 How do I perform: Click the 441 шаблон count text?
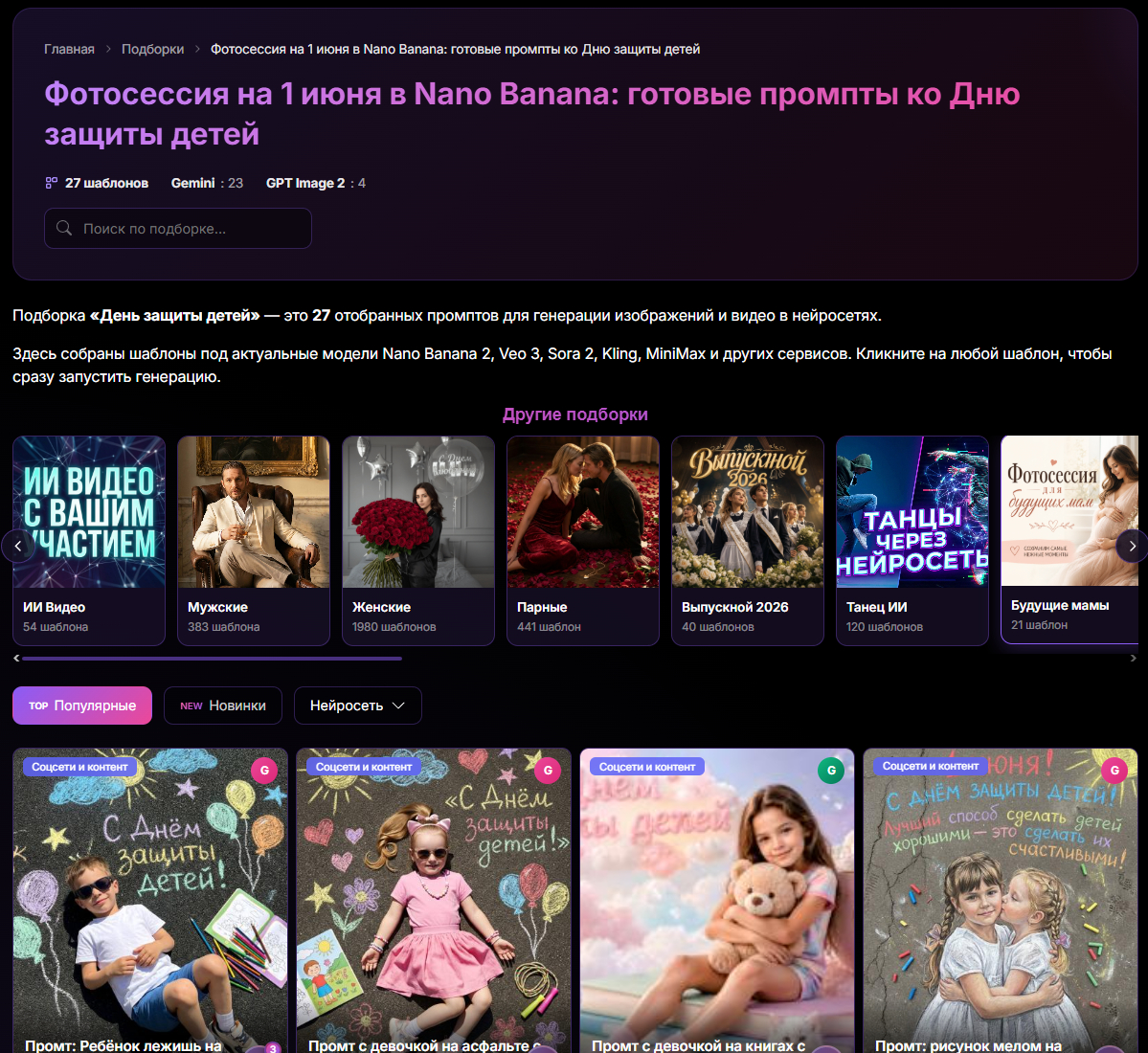[550, 626]
